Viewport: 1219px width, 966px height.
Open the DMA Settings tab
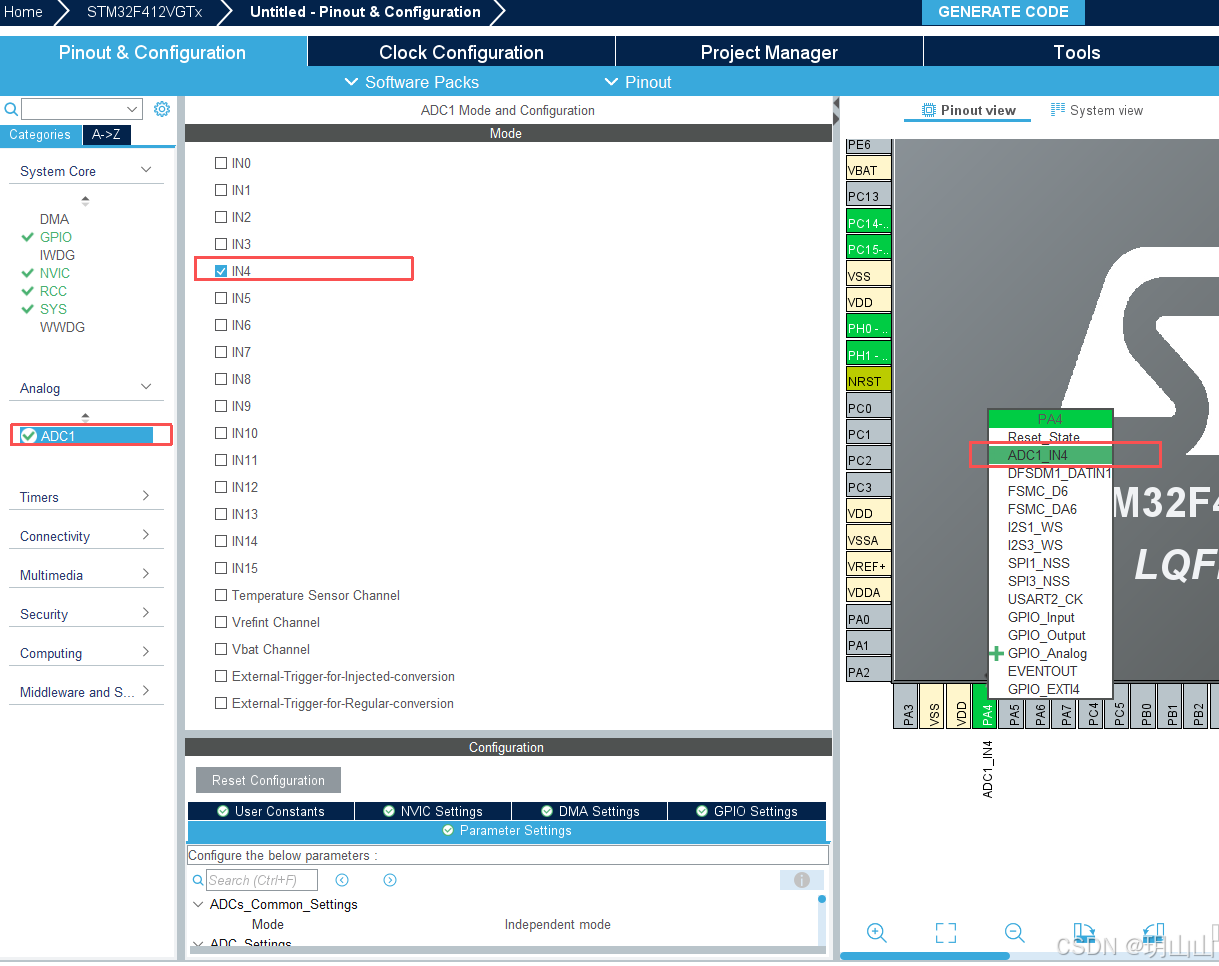coord(589,811)
